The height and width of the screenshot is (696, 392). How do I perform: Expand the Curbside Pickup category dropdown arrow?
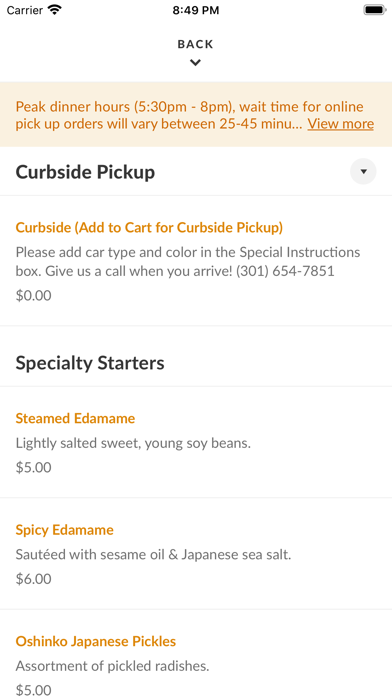click(363, 171)
